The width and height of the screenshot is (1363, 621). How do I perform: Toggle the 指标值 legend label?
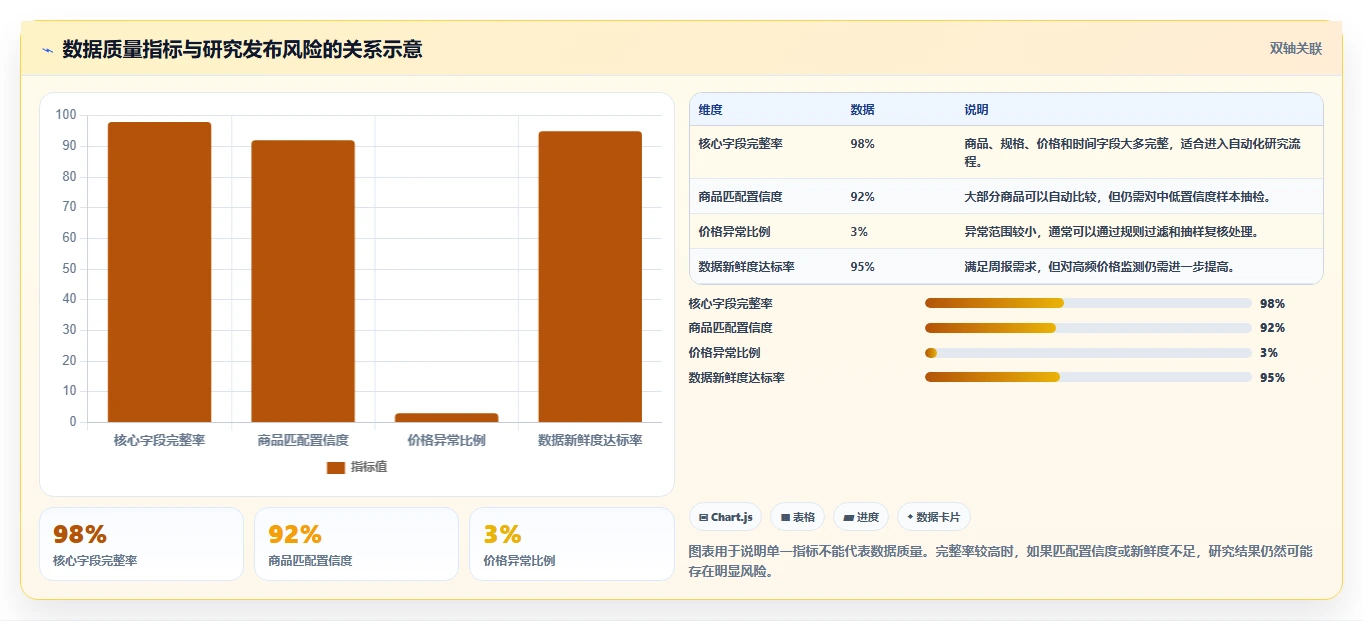(x=368, y=467)
